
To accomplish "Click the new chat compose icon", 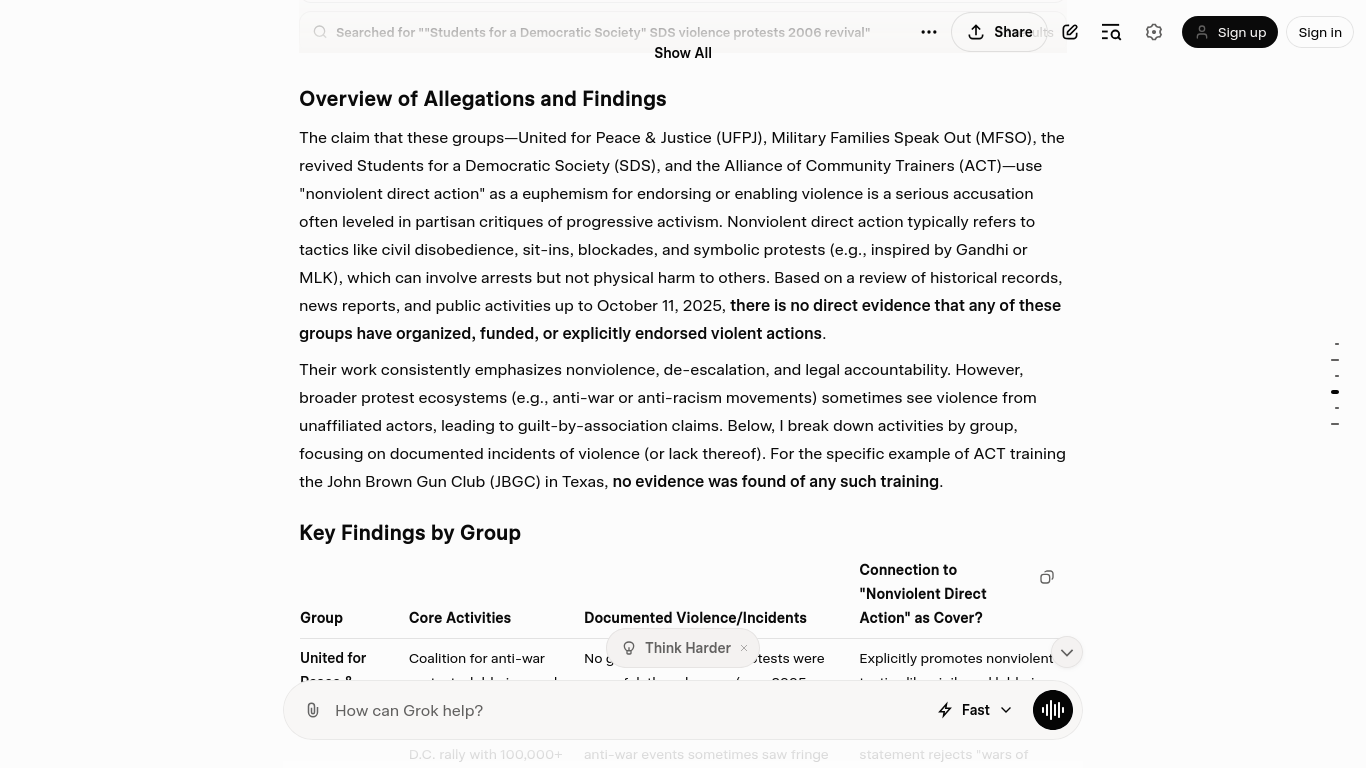I will 1070,32.
